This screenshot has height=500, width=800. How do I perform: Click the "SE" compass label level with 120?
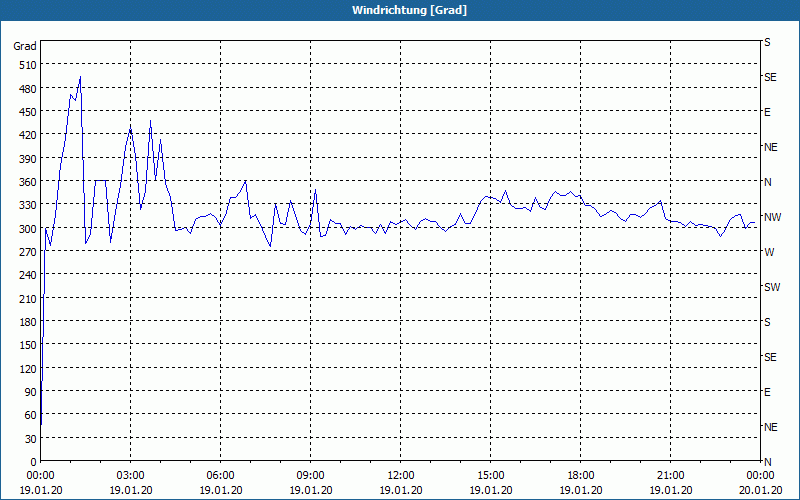coord(770,357)
